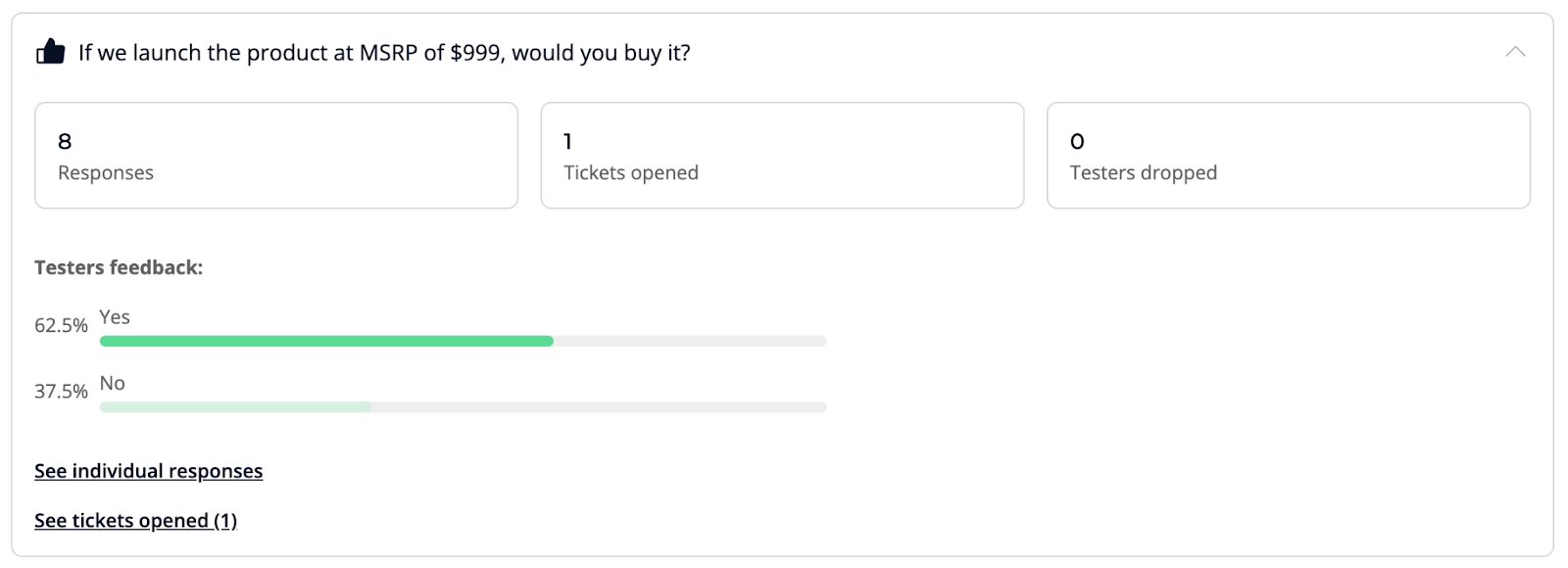The image size is (1568, 568).
Task: Click the unfilled gray part of the Yes bar
Action: pos(690,341)
